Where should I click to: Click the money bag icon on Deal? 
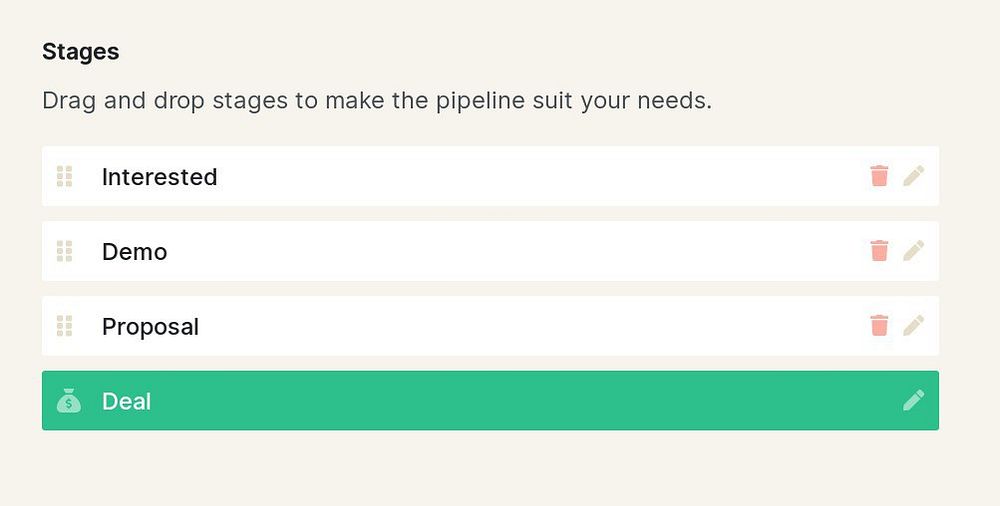click(68, 401)
